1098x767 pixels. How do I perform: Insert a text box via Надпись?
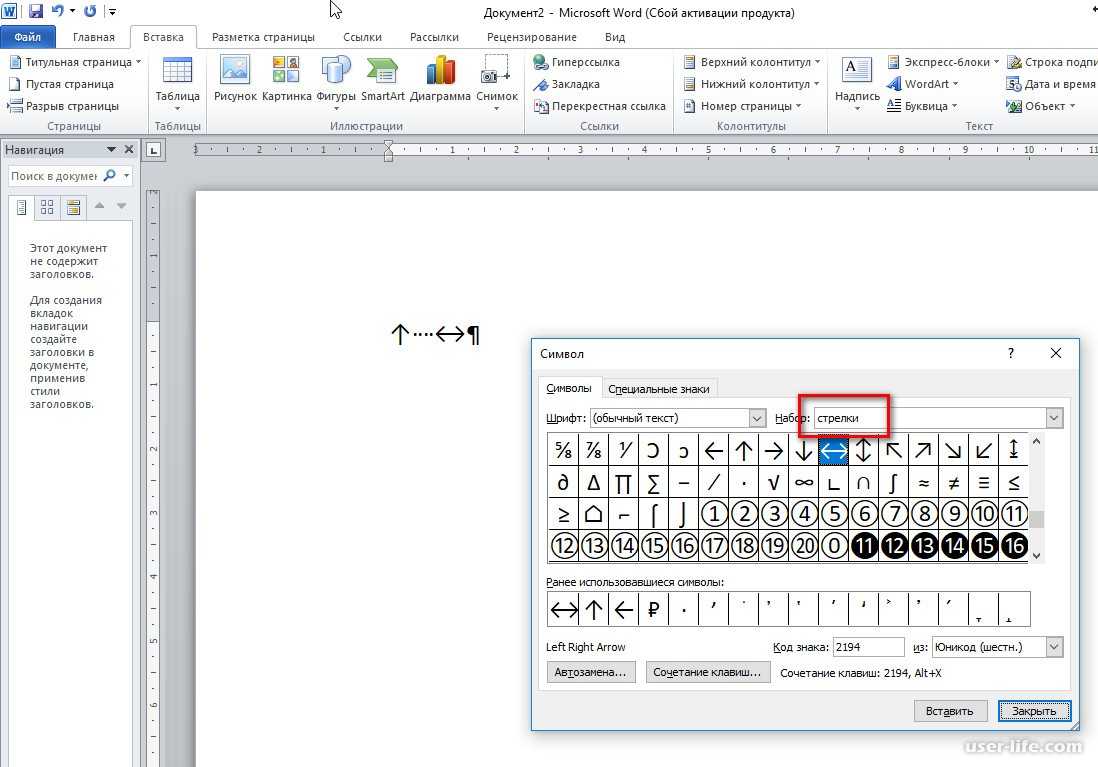click(x=857, y=83)
